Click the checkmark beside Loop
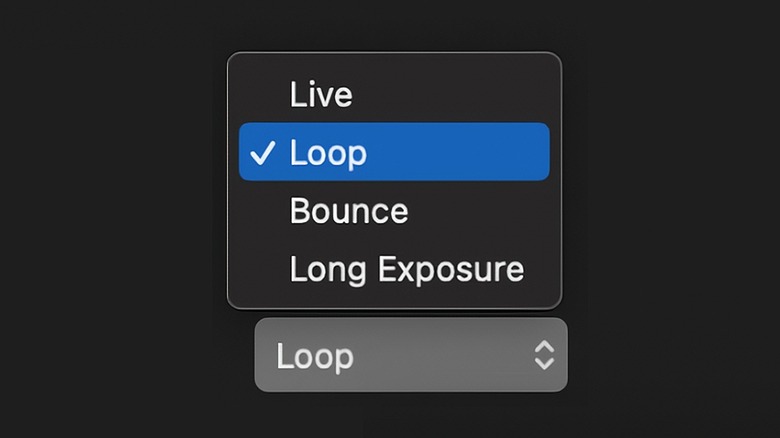 tap(263, 153)
